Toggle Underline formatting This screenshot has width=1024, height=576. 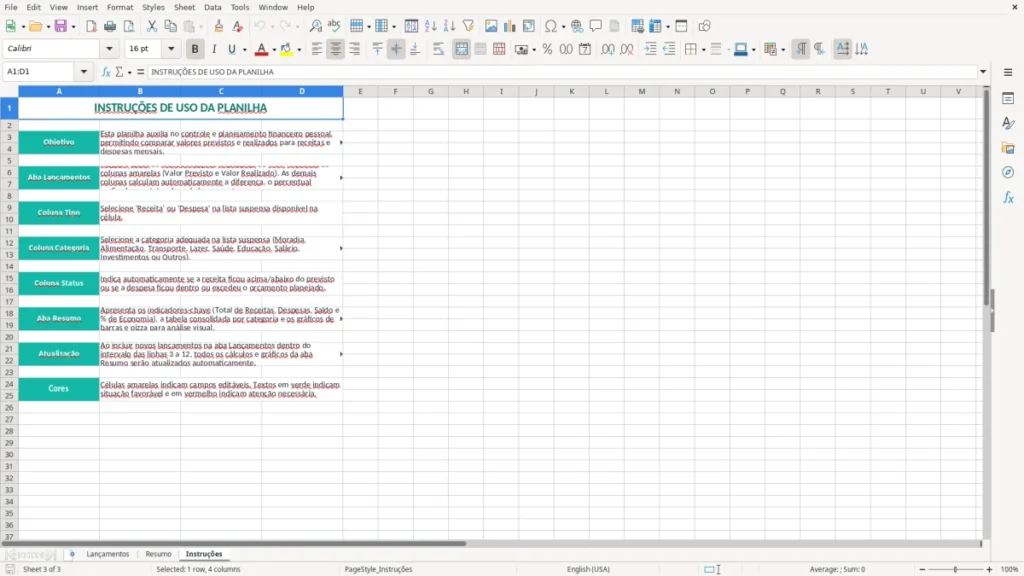(231, 49)
